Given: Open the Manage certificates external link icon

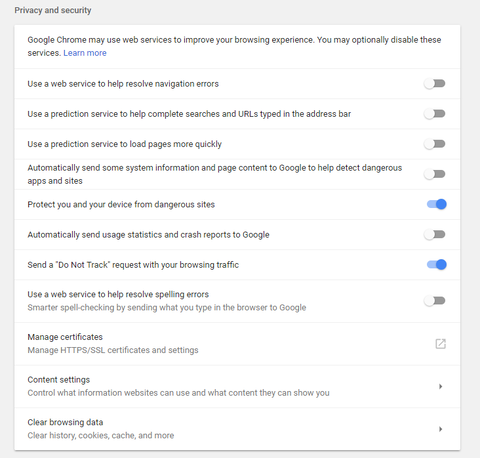Looking at the screenshot, I should pos(440,344).
